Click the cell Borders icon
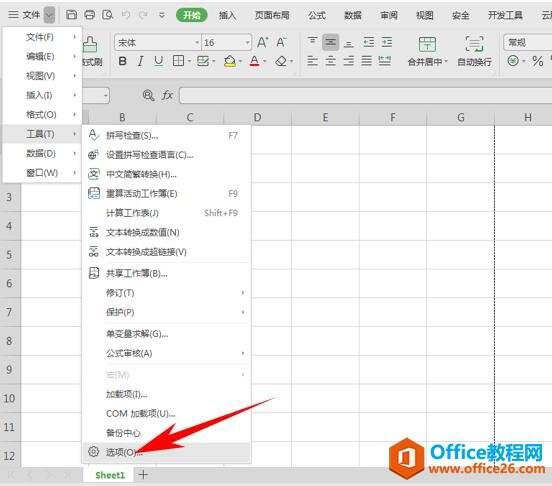Image resolution: width=552 pixels, height=486 pixels. [x=178, y=61]
